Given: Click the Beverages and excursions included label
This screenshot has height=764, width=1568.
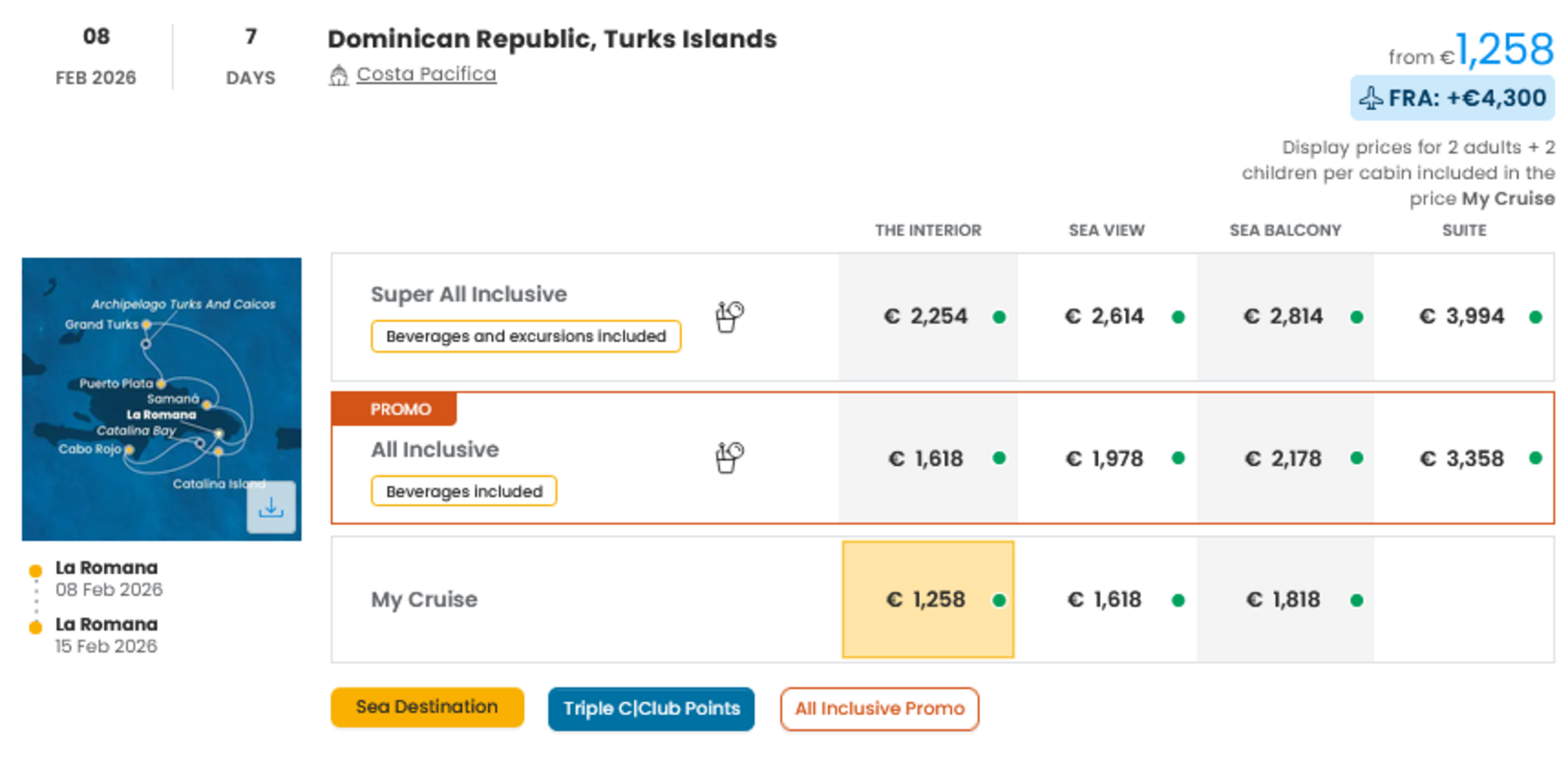Looking at the screenshot, I should (526, 336).
